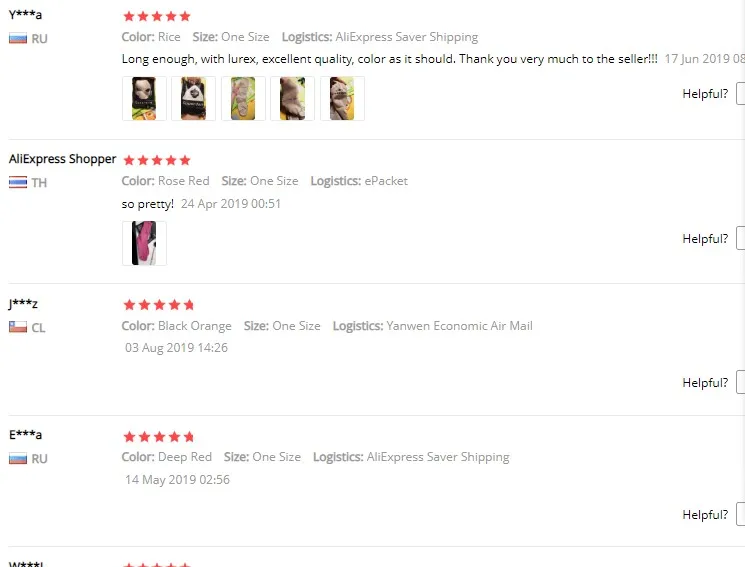Click reviewer name J***z
The image size is (745, 567).
click(x=23, y=303)
